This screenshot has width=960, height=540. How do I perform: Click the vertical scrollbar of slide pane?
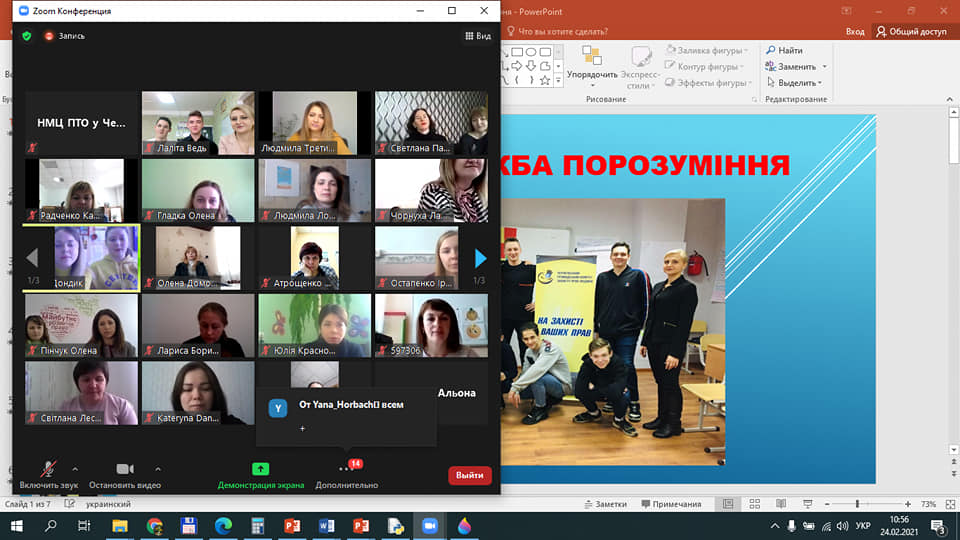(953, 282)
